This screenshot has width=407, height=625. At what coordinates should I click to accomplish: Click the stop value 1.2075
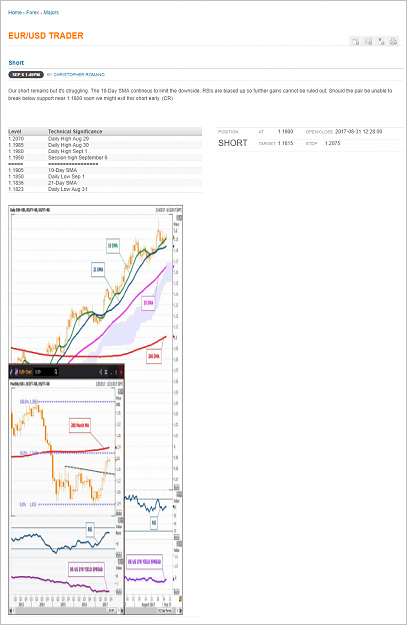(332, 143)
